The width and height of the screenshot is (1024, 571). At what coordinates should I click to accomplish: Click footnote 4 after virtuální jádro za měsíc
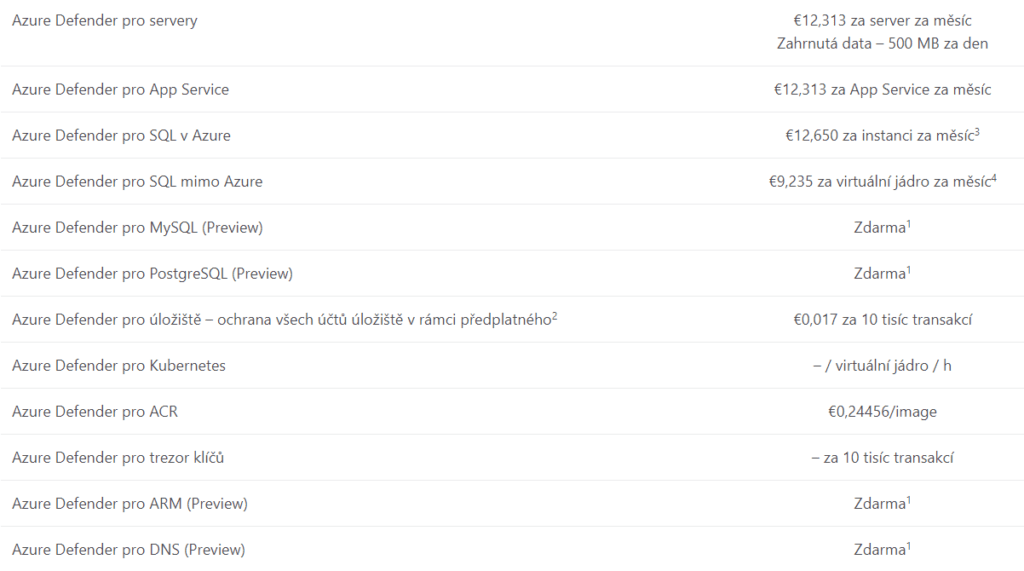[x=994, y=178]
